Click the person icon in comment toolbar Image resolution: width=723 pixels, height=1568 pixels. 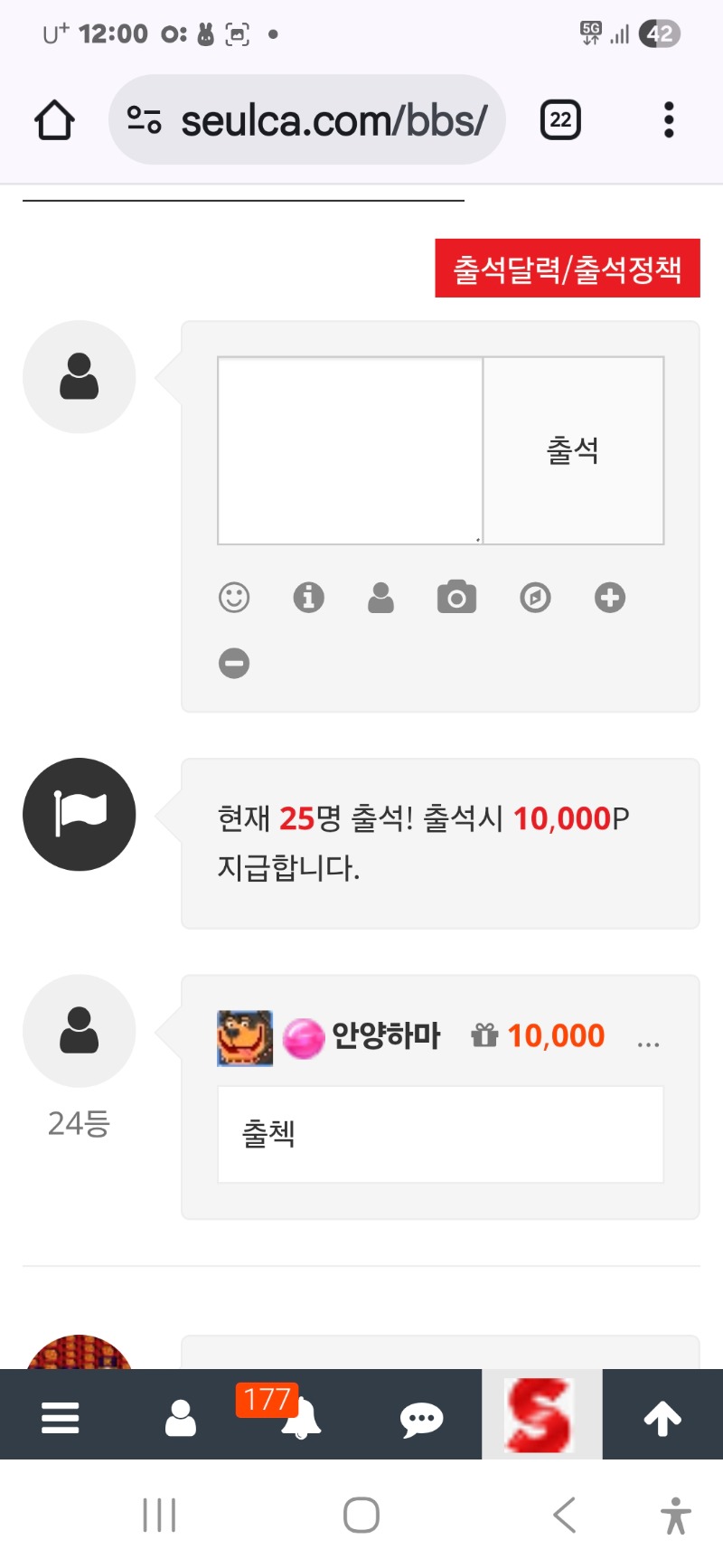(381, 598)
